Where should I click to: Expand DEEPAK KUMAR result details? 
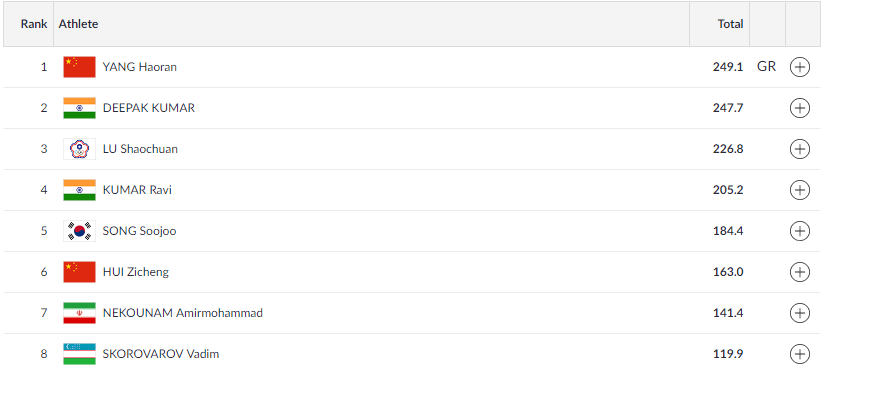click(799, 108)
